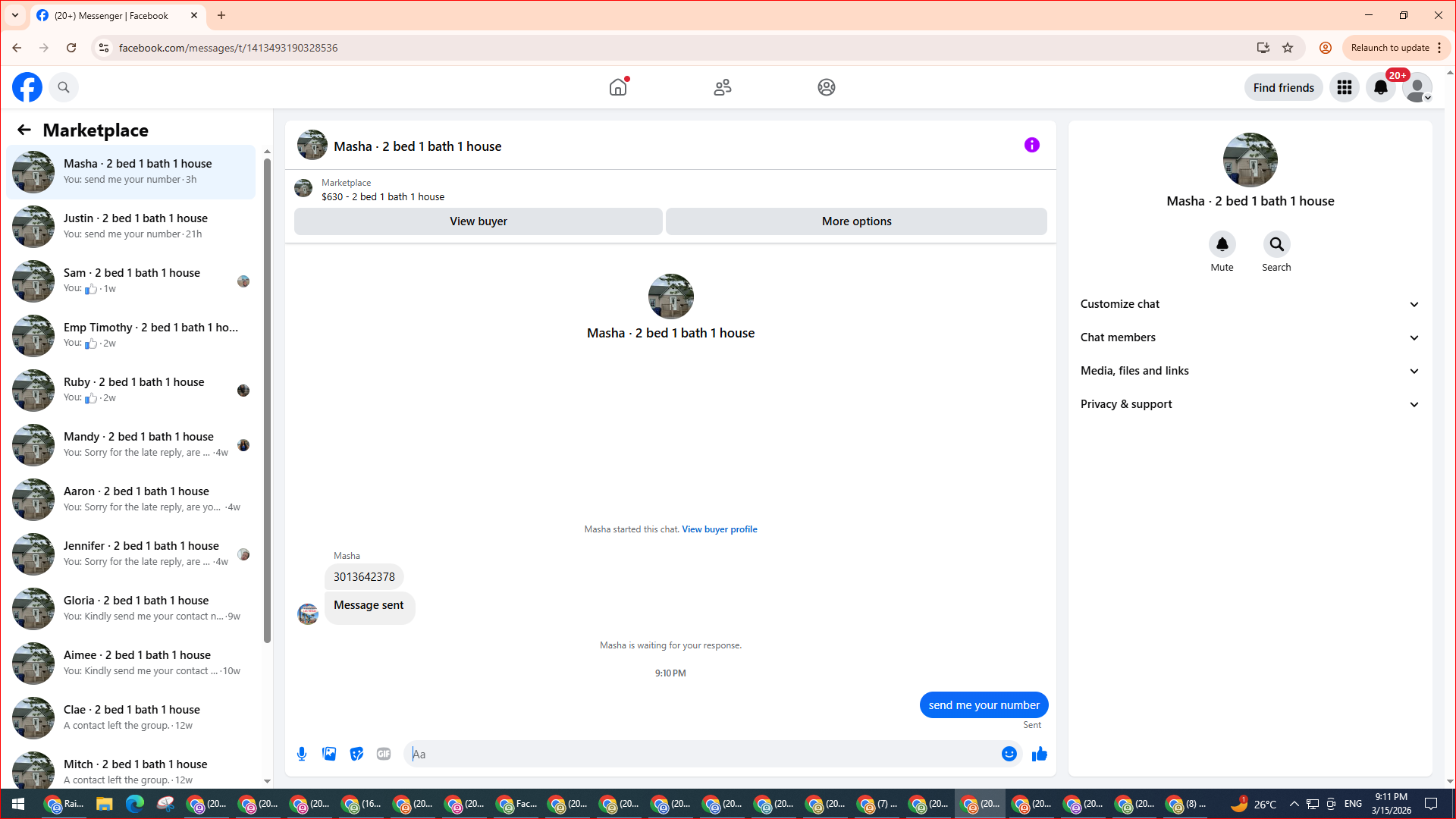The height and width of the screenshot is (819, 1456).
Task: Click Relaunch to update button
Action: pyautogui.click(x=1390, y=48)
